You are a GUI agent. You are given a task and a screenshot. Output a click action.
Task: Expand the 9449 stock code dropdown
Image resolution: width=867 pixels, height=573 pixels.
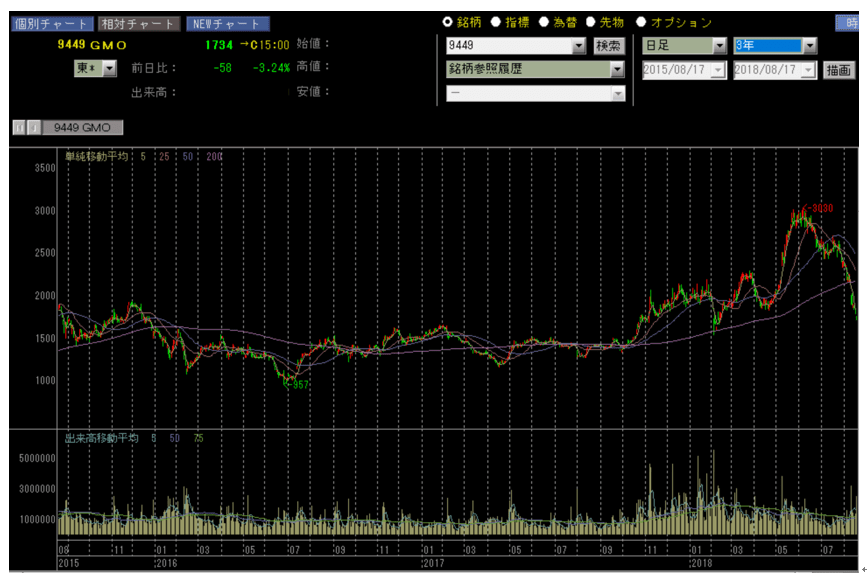coord(578,46)
